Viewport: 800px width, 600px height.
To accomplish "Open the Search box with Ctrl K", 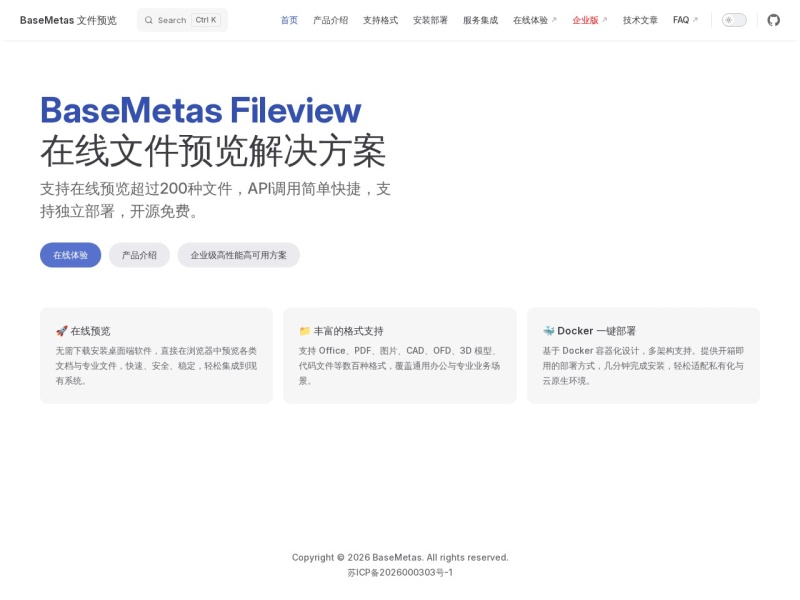I will pos(183,20).
